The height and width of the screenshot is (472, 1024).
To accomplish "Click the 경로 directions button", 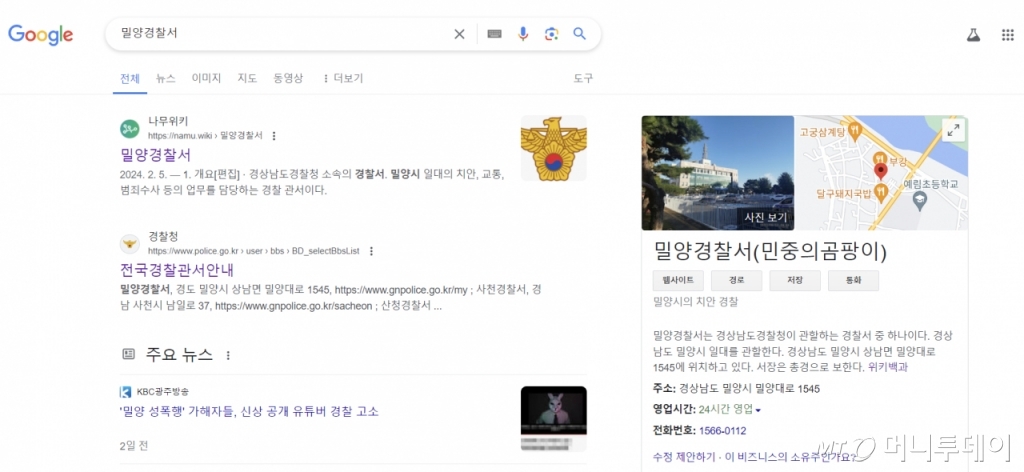I will click(737, 281).
